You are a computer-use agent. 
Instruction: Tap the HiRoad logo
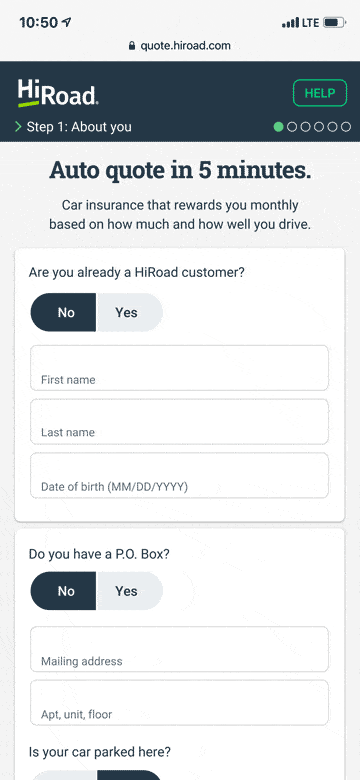tap(58, 93)
